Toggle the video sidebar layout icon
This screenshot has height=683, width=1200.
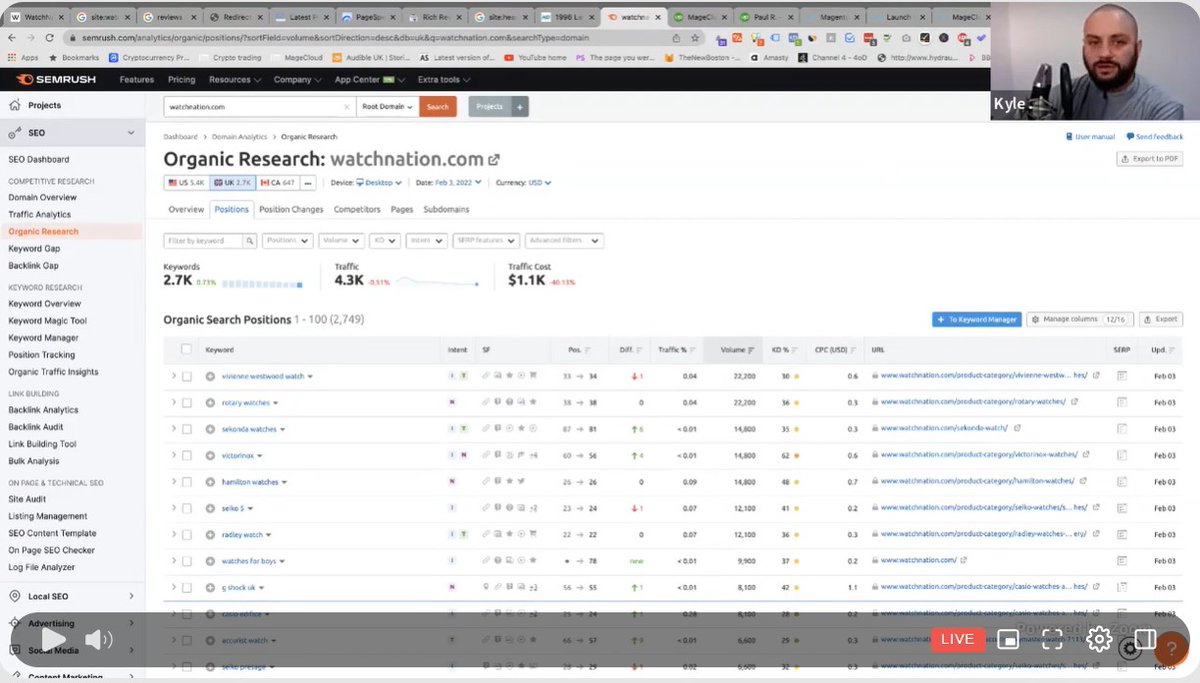coord(1145,639)
